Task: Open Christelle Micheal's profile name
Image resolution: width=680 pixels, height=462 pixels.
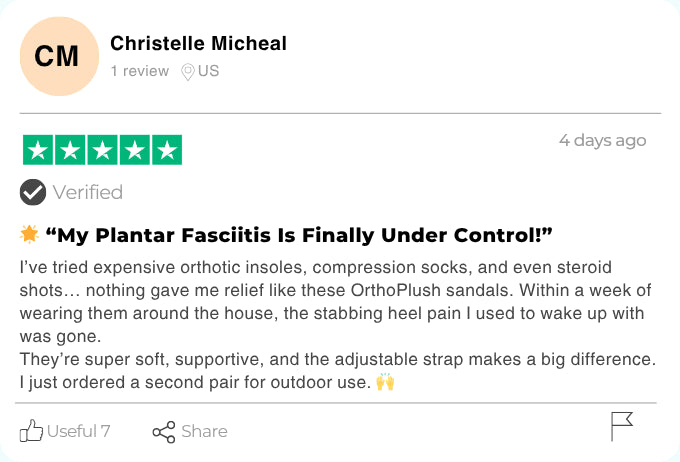Action: coord(199,43)
